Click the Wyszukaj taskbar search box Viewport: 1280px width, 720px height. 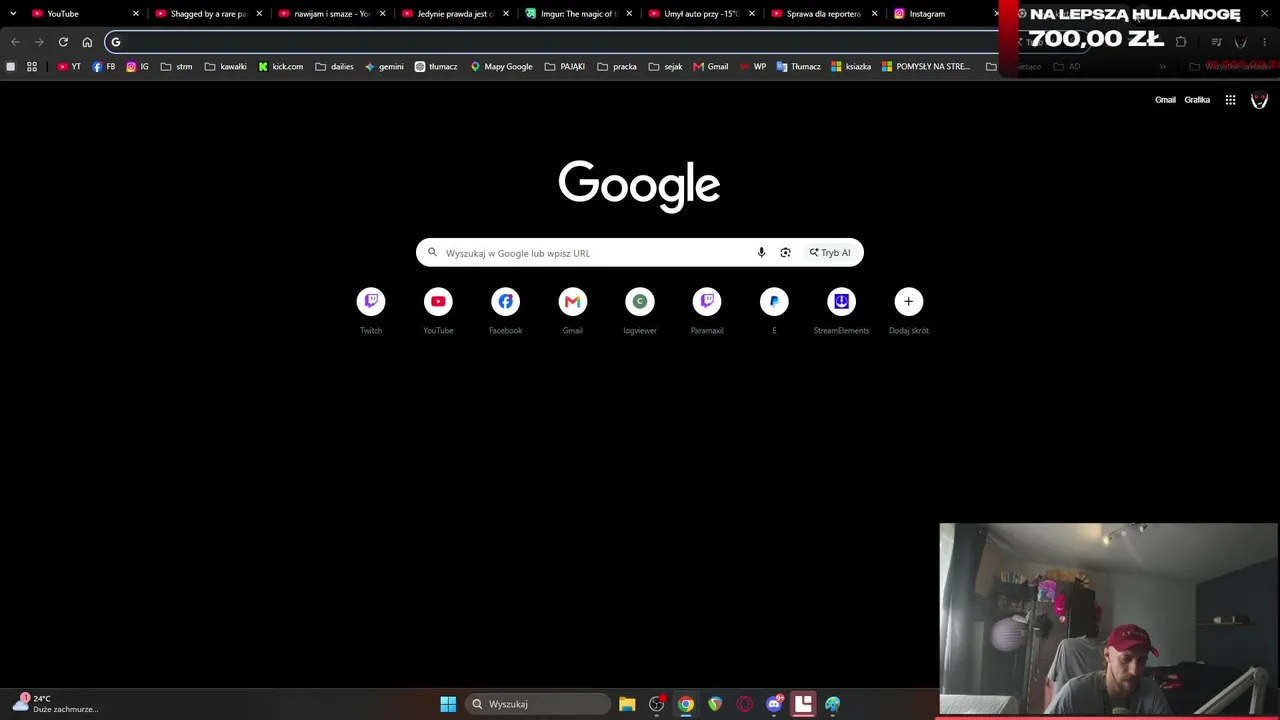coord(538,704)
